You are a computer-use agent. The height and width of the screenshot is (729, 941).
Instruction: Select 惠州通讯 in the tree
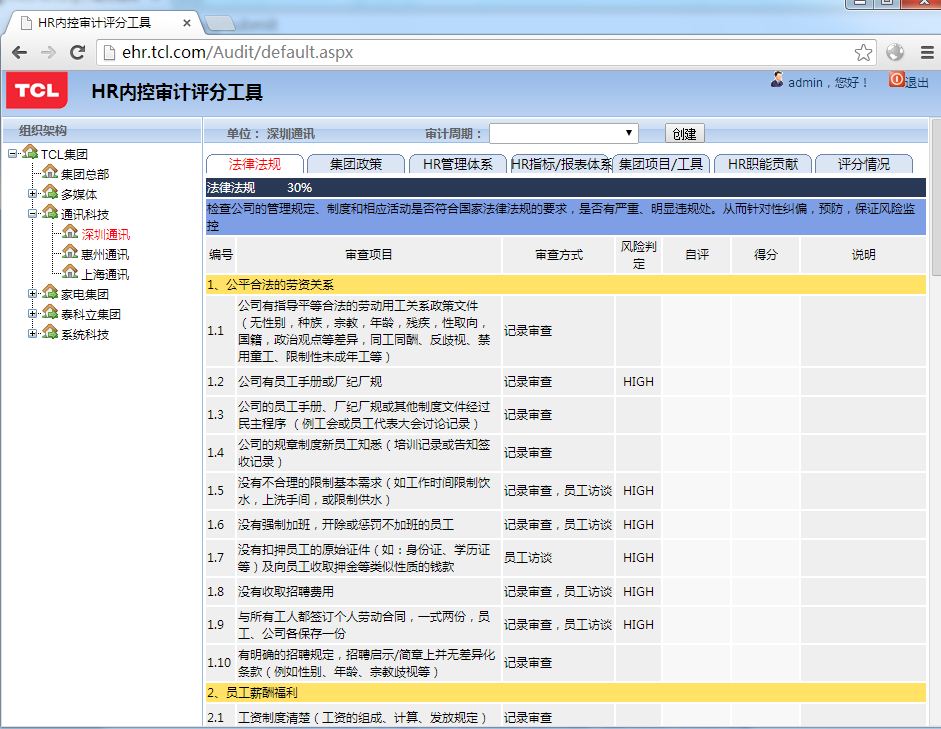(105, 254)
